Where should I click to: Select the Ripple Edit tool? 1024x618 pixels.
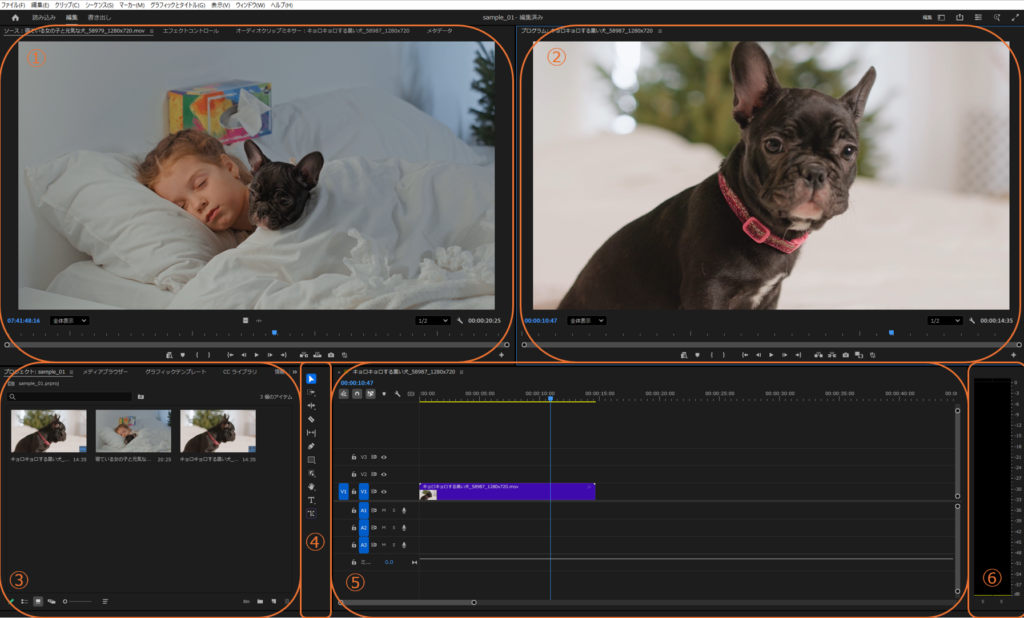coord(311,406)
